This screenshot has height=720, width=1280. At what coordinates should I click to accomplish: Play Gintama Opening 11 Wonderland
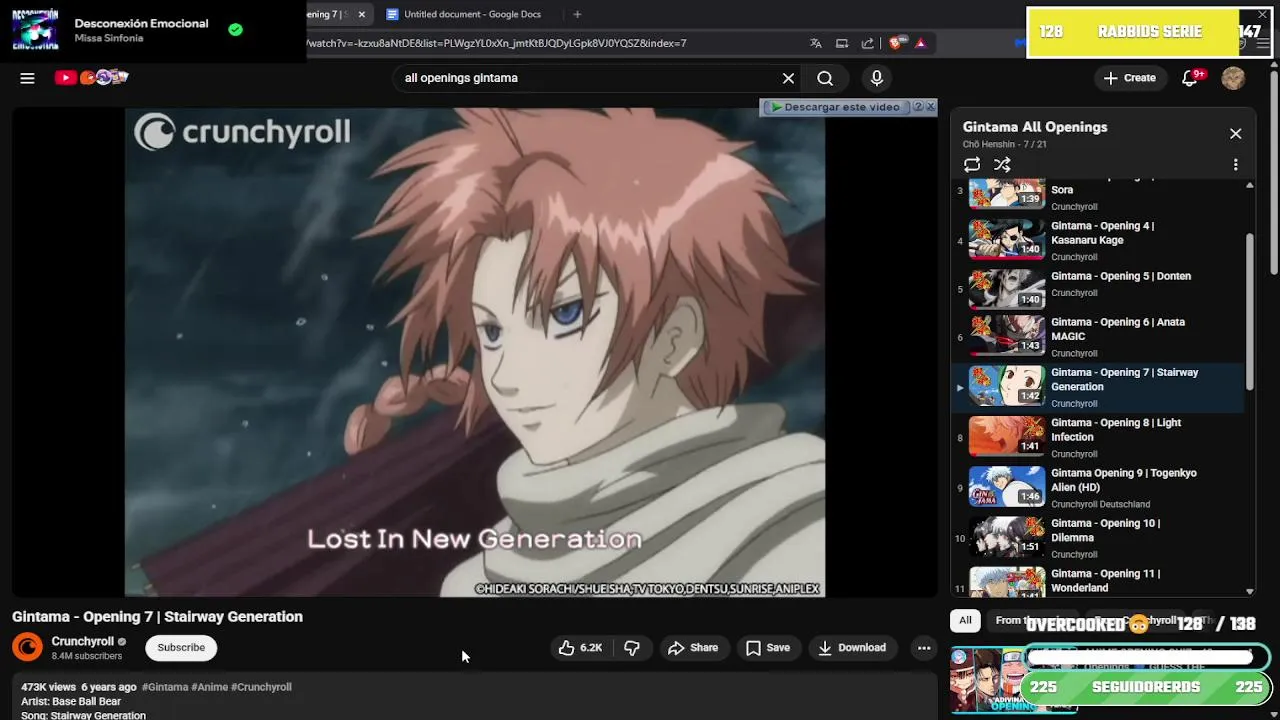[1100, 581]
